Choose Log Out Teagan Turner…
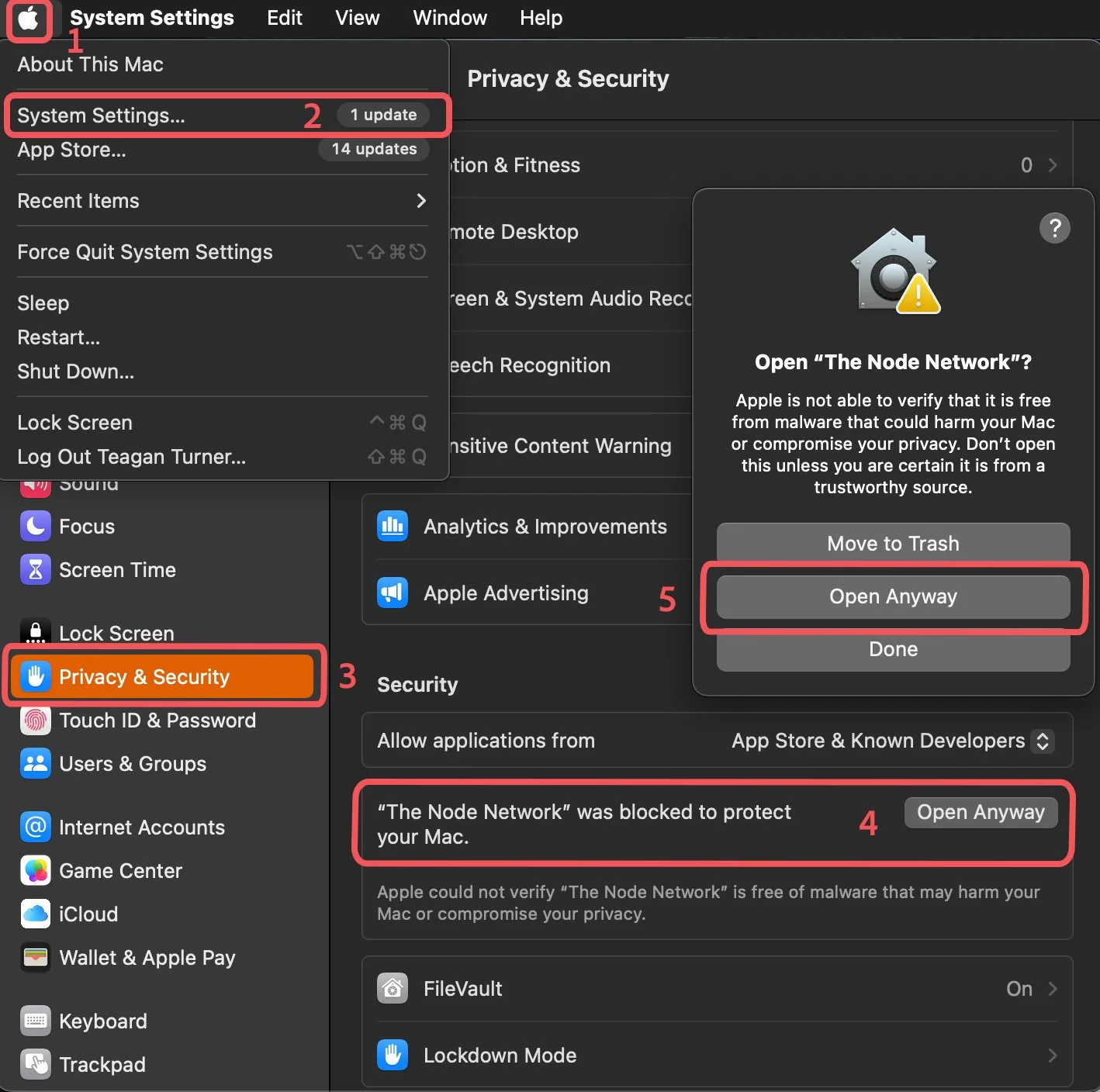The height and width of the screenshot is (1092, 1100). coord(222,457)
